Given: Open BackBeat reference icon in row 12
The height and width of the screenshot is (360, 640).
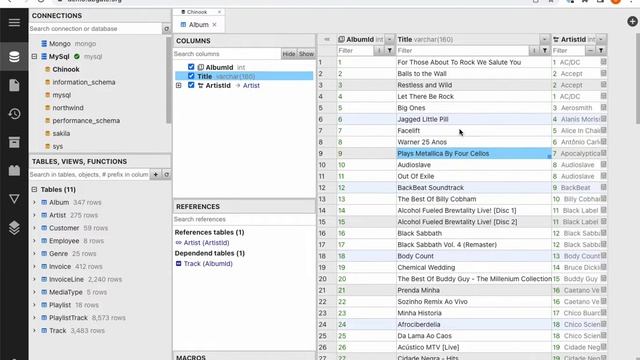Looking at the screenshot, I should pos(603,187).
